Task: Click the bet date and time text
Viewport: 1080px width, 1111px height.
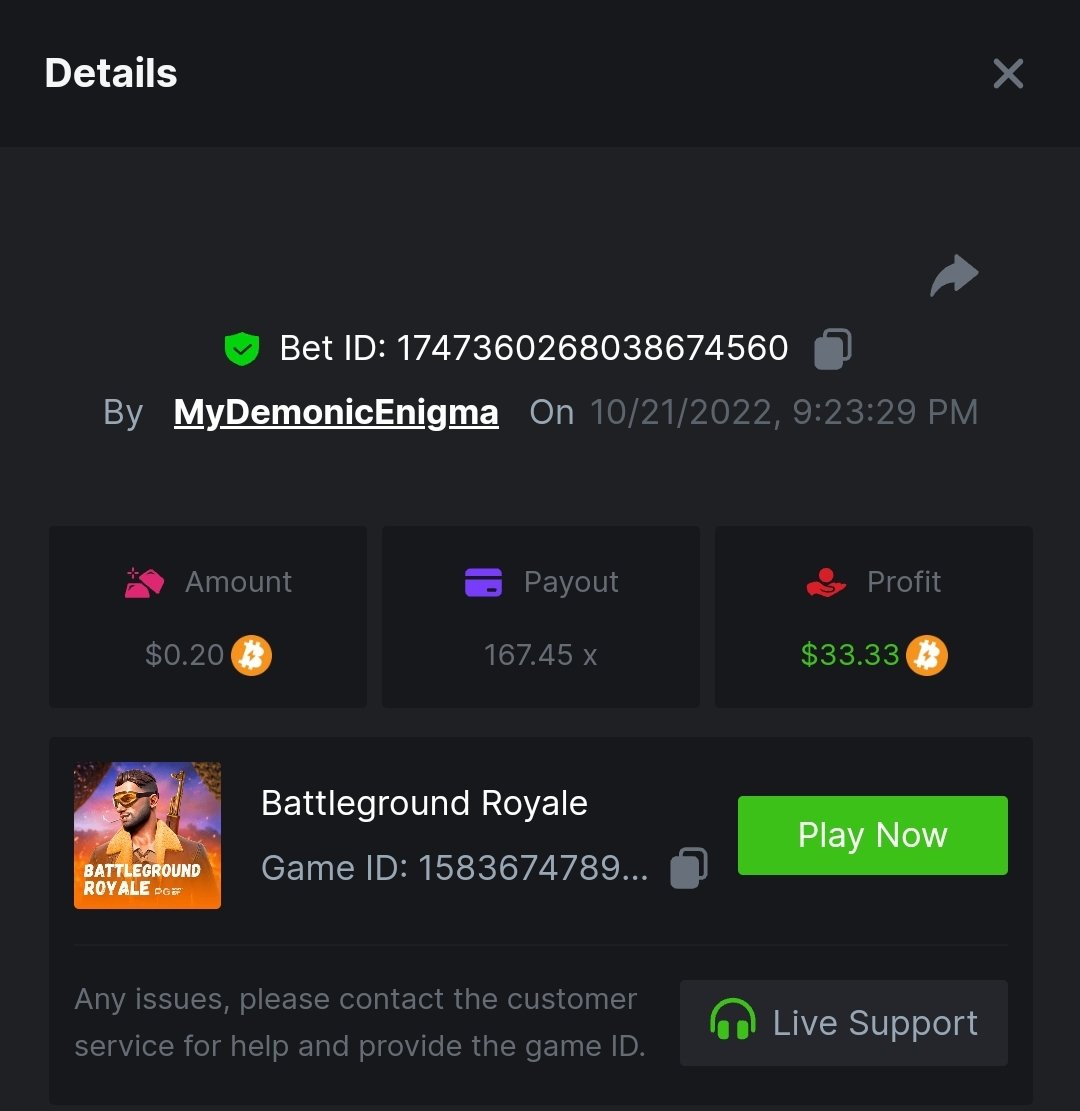Action: click(x=784, y=412)
